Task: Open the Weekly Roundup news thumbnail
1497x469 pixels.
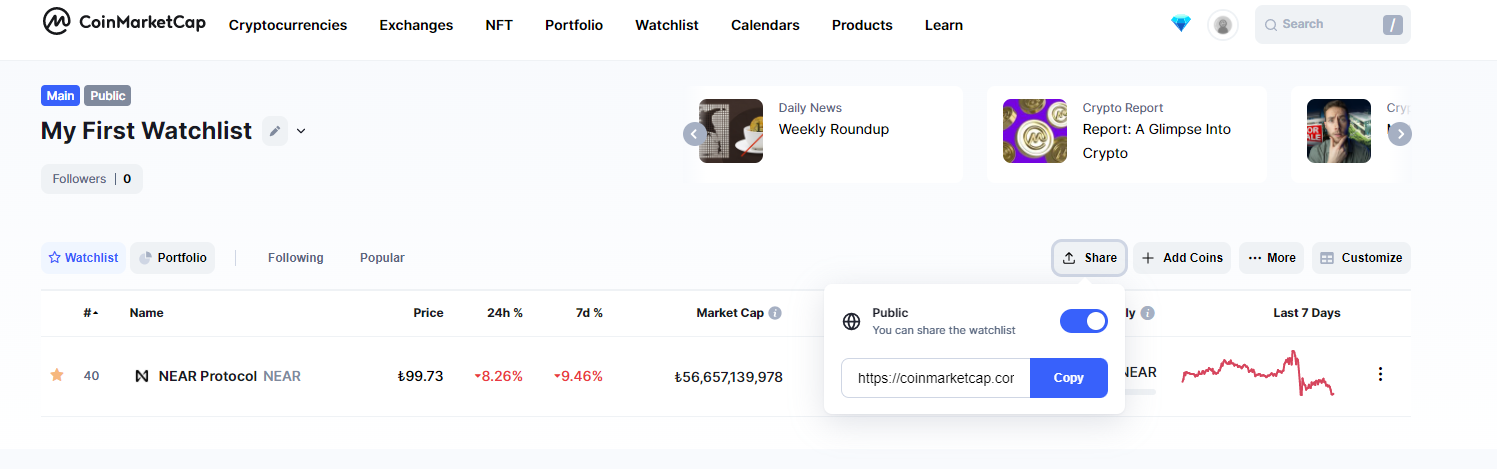Action: click(x=731, y=131)
